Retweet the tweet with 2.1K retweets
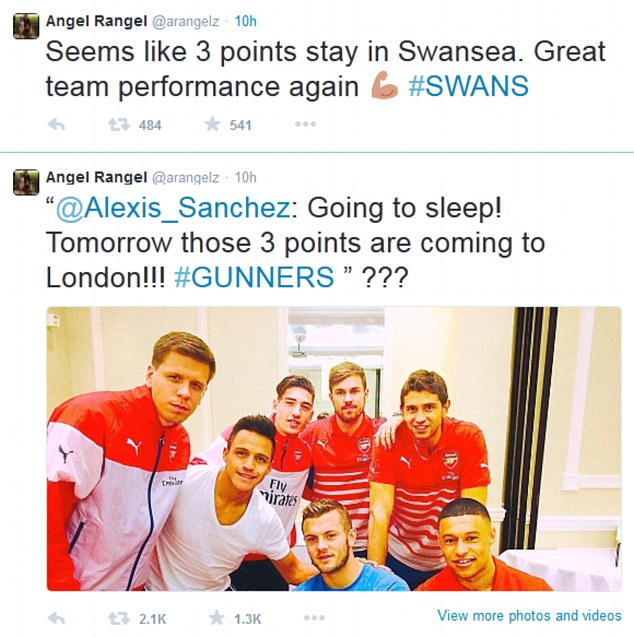The width and height of the screenshot is (634, 638). (x=119, y=619)
